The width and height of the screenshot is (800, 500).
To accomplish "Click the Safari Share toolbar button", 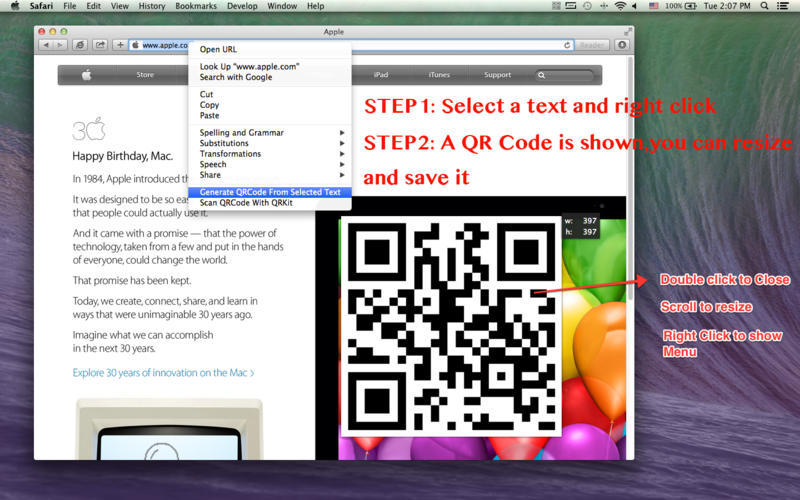I will (x=100, y=44).
